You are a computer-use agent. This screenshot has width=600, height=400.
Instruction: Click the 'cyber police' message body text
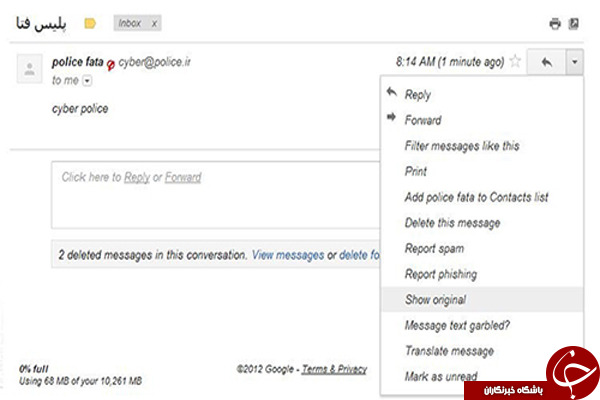[80, 109]
